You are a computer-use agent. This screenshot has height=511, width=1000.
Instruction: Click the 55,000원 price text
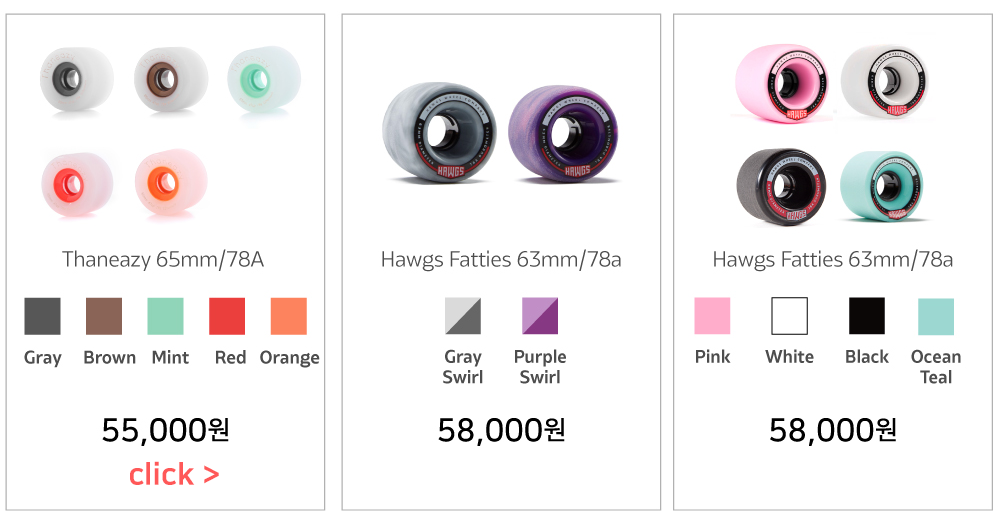pos(166,430)
